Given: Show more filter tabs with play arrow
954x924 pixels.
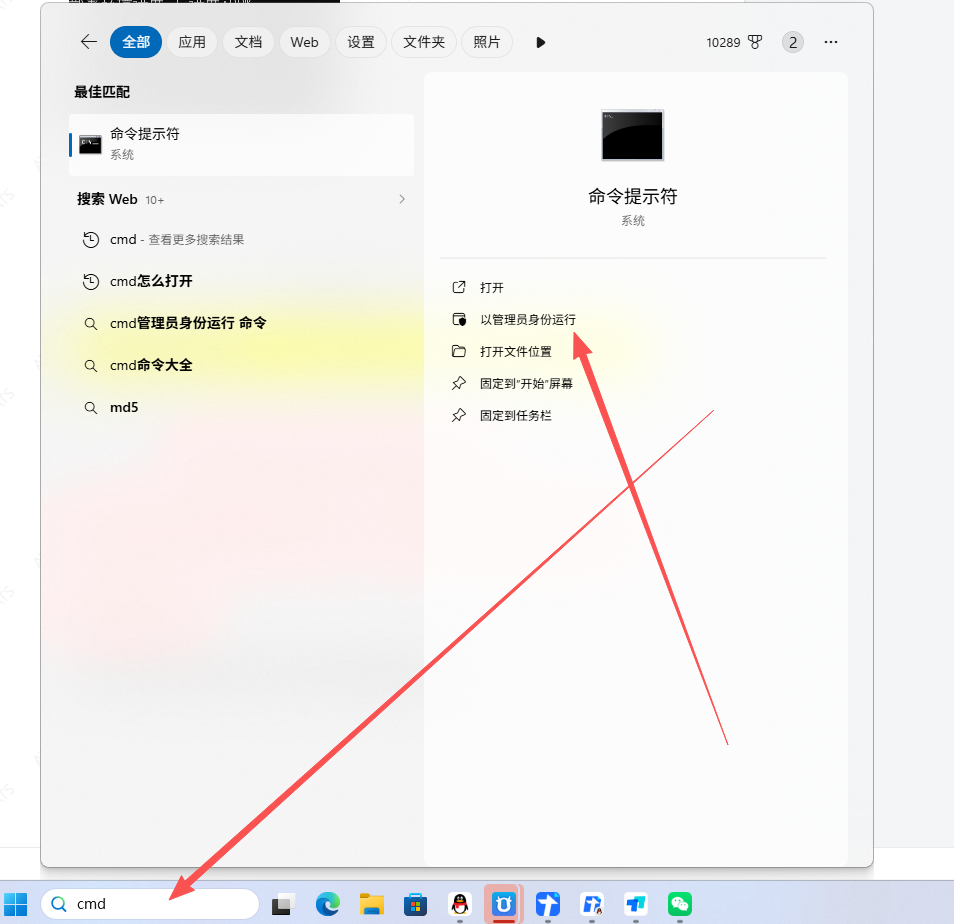Looking at the screenshot, I should [x=540, y=43].
